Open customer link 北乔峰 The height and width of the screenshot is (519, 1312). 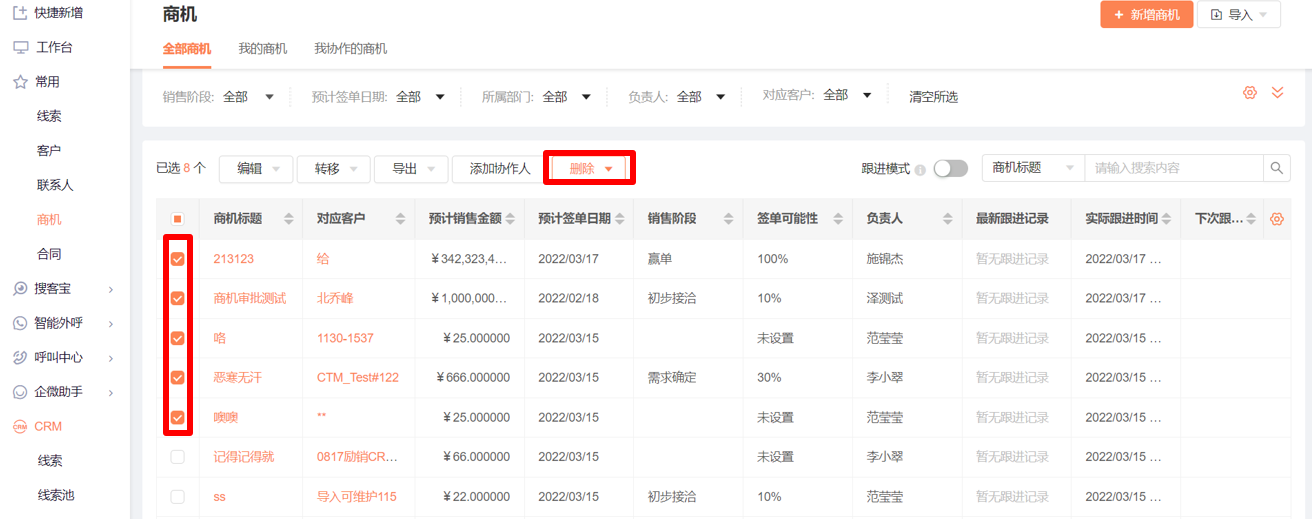pos(335,298)
